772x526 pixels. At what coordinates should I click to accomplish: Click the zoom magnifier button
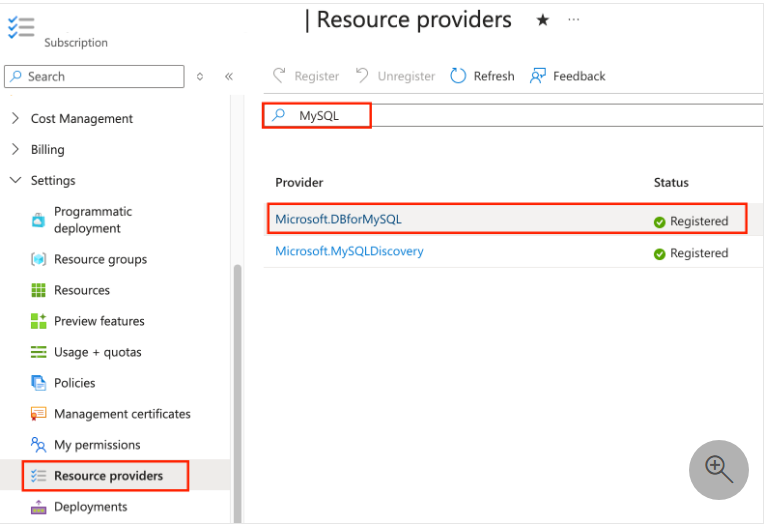[x=719, y=470]
